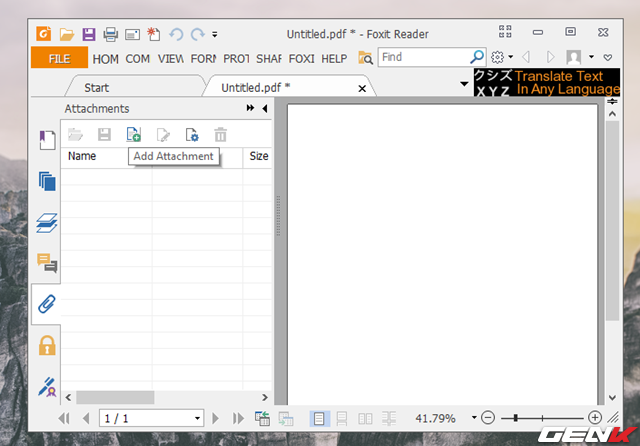The image size is (640, 446).
Task: Open search settings gear icon
Action: point(497,57)
